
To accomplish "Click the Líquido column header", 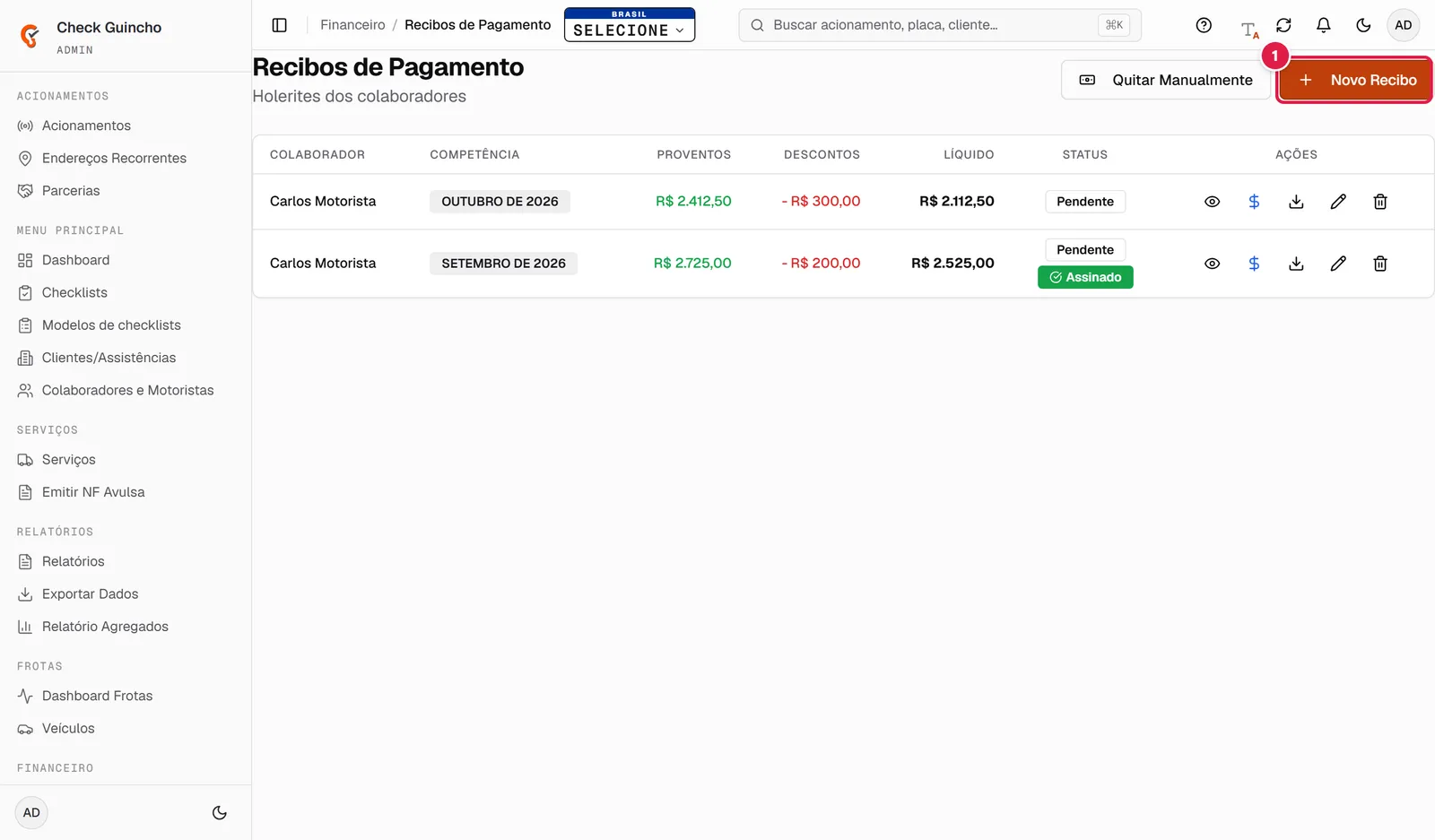I will (969, 155).
